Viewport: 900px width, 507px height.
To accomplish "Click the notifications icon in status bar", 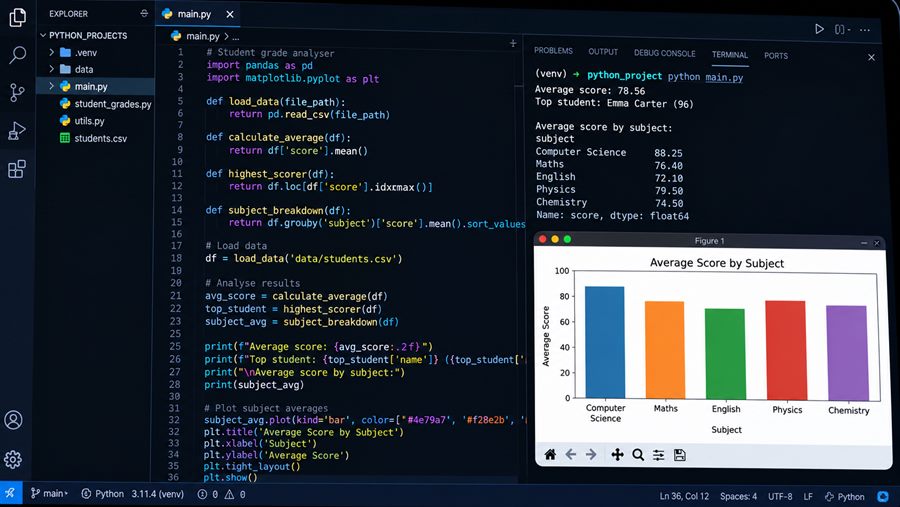I will [x=883, y=496].
